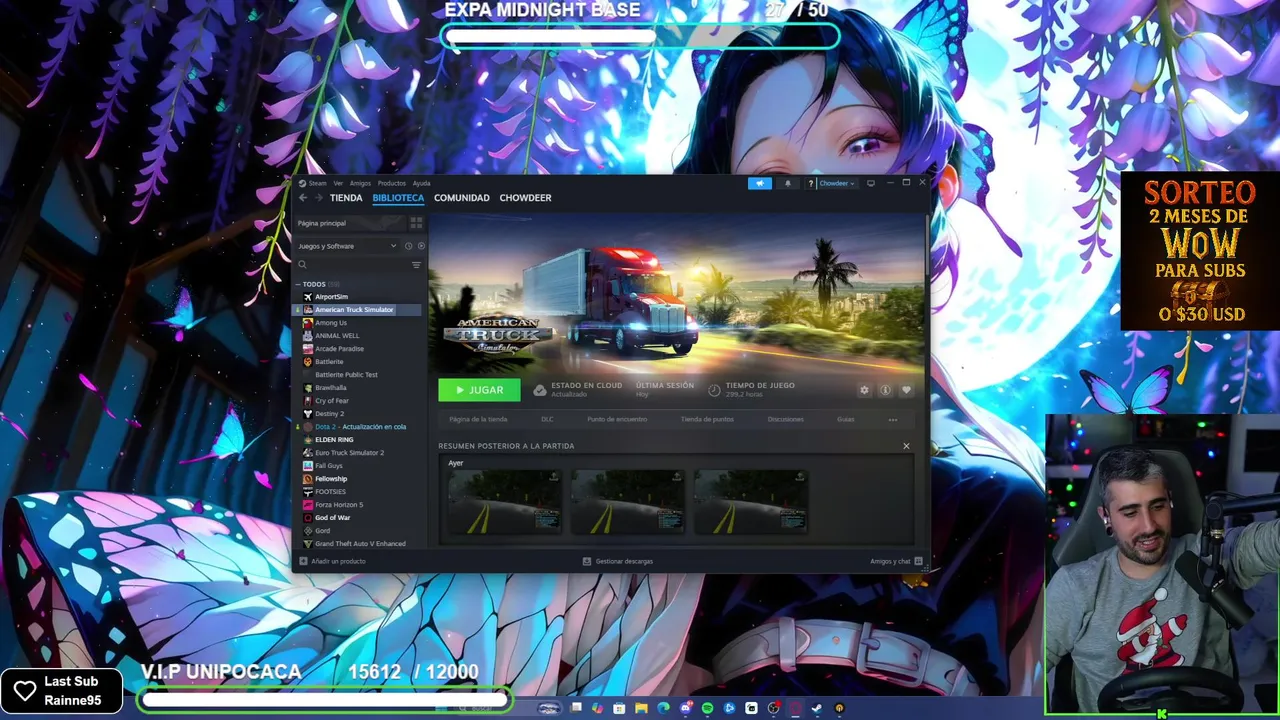Image resolution: width=1280 pixels, height=720 pixels.
Task: Open Steam app from Windows taskbar
Action: click(817, 709)
